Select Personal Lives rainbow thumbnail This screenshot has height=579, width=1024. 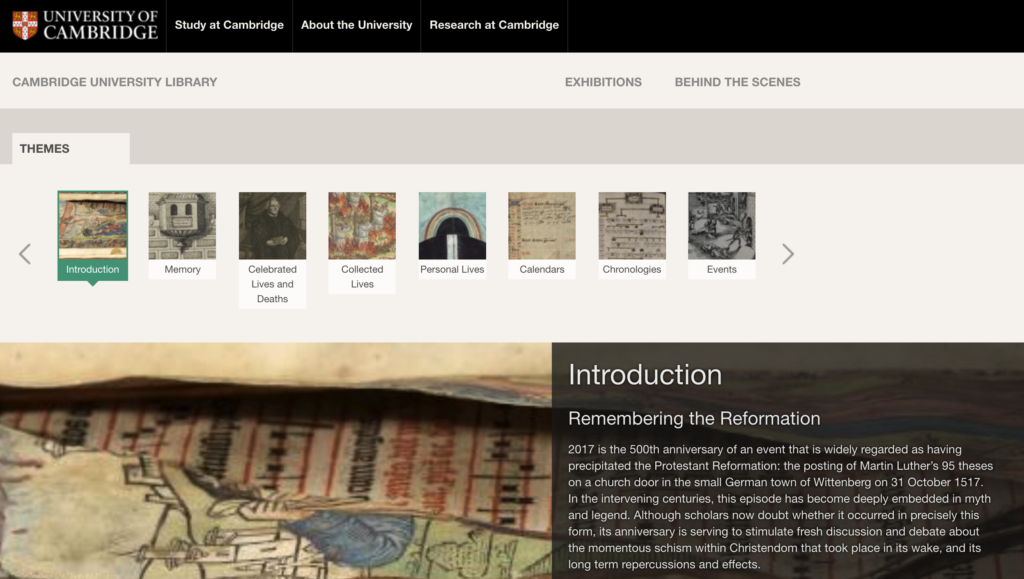click(x=452, y=226)
